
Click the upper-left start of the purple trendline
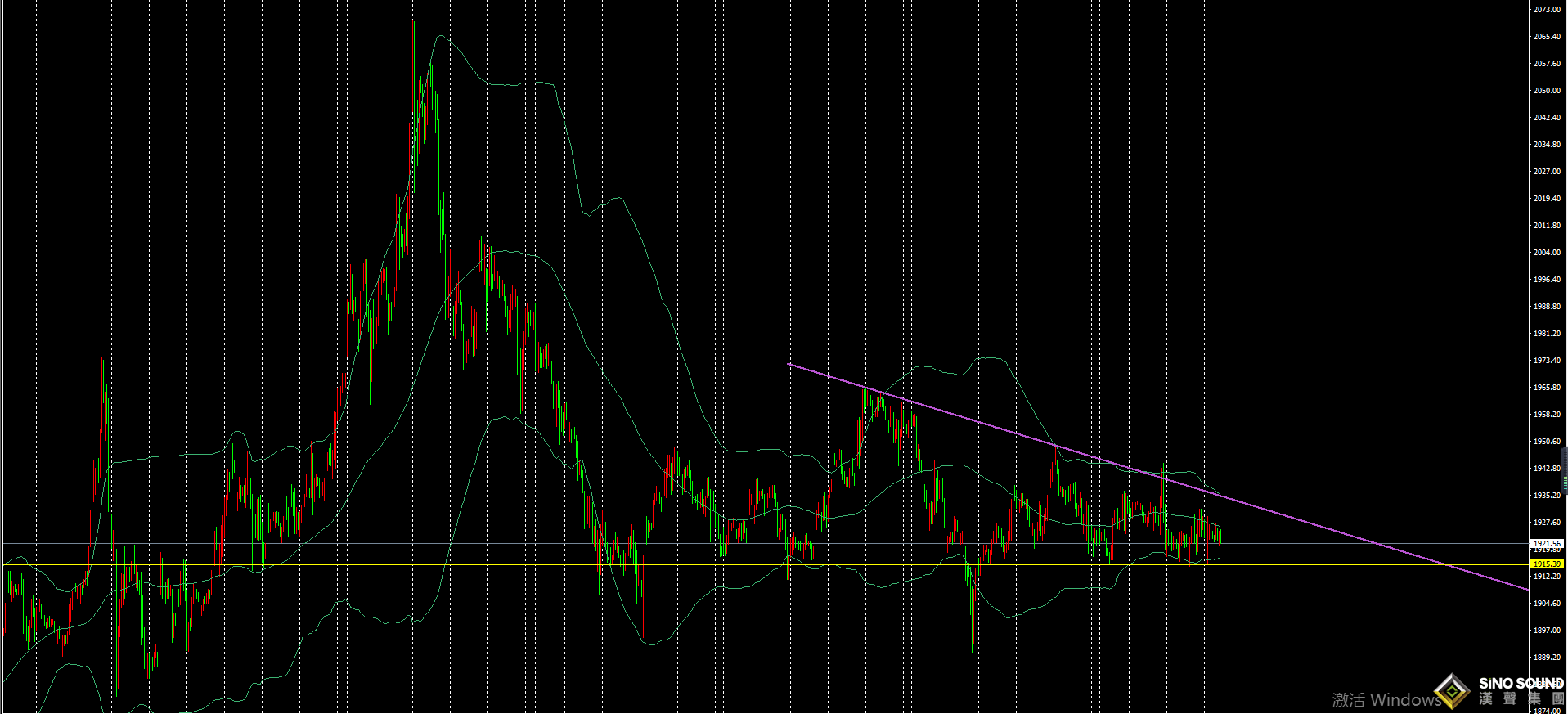click(x=788, y=364)
